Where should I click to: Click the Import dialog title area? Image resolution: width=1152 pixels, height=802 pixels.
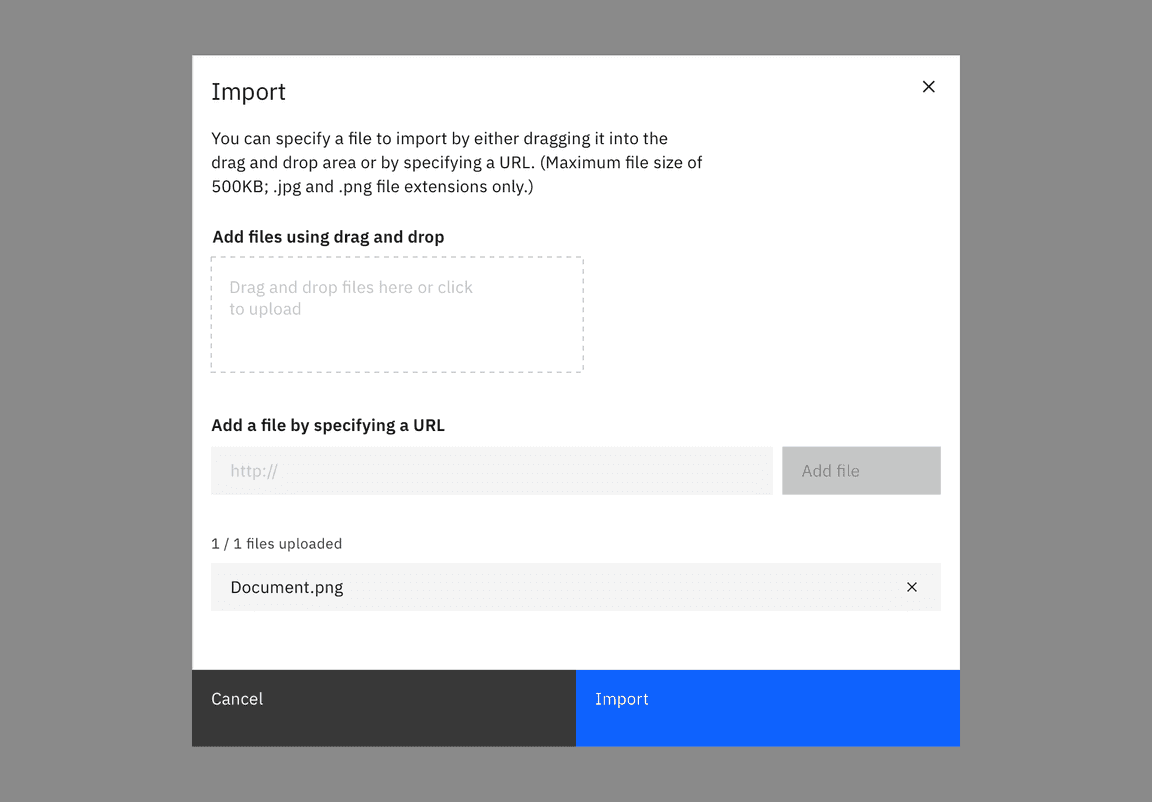tap(248, 91)
